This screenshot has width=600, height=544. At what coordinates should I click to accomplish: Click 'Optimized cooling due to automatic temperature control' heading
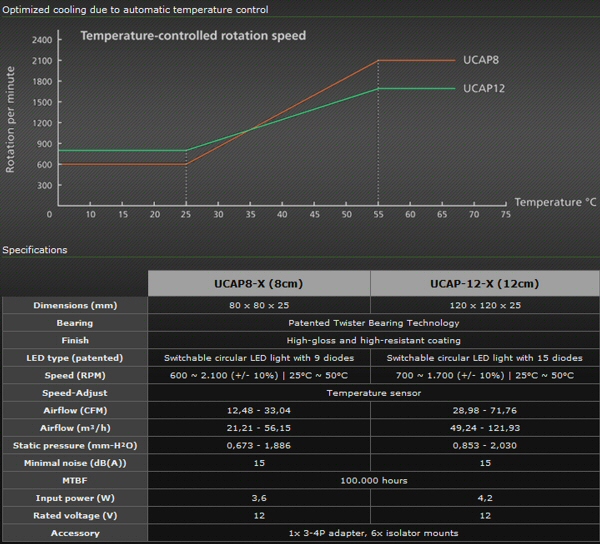[x=135, y=10]
